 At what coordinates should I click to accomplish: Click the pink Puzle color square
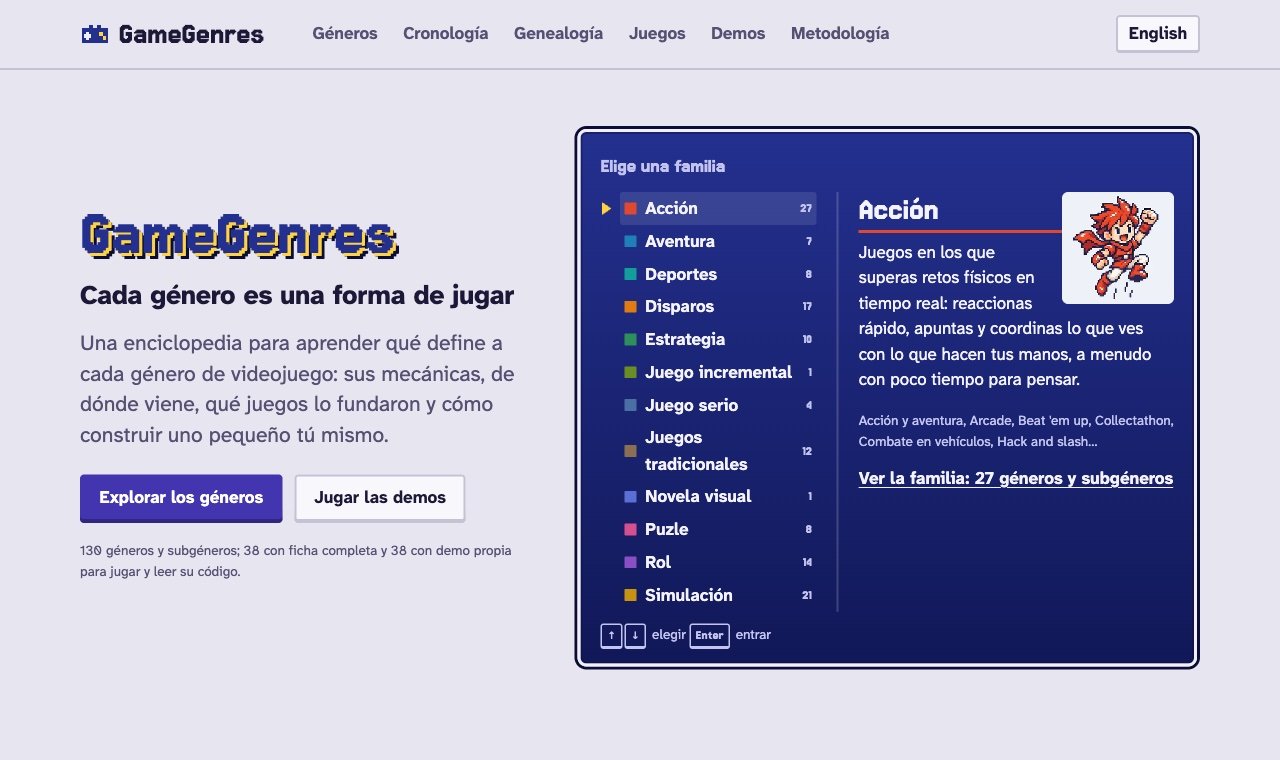point(630,529)
